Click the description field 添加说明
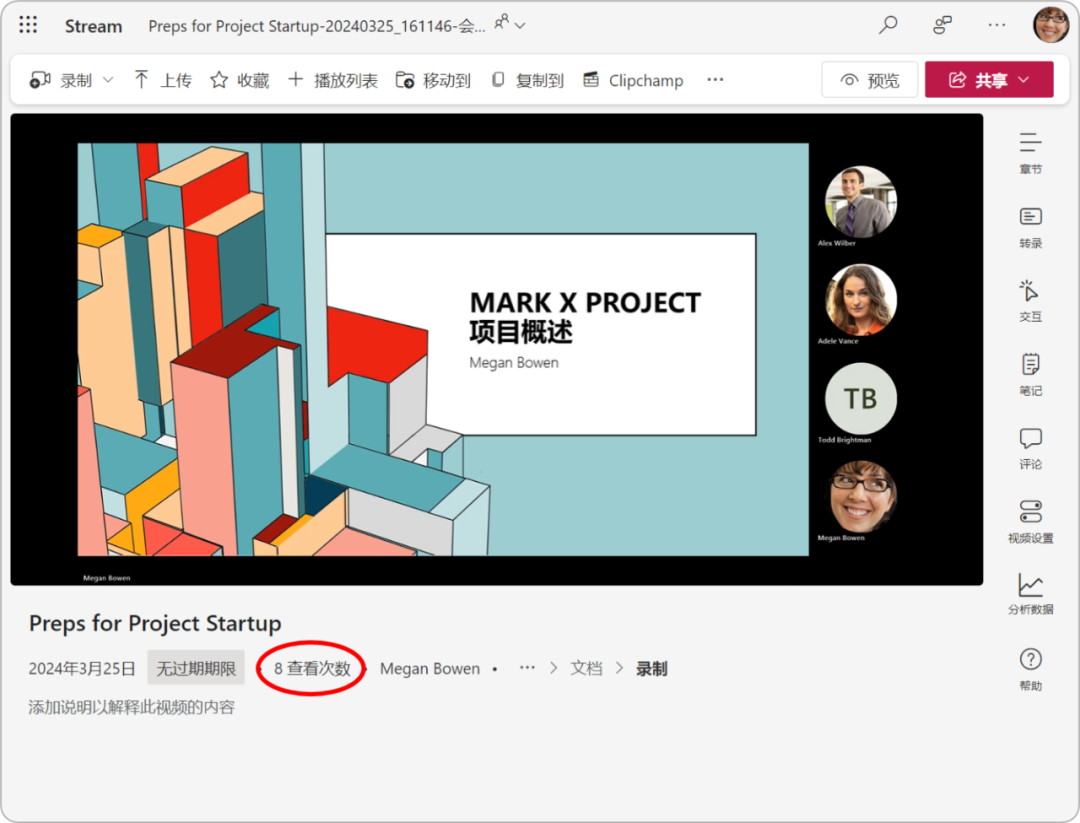1080x823 pixels. pyautogui.click(x=132, y=707)
